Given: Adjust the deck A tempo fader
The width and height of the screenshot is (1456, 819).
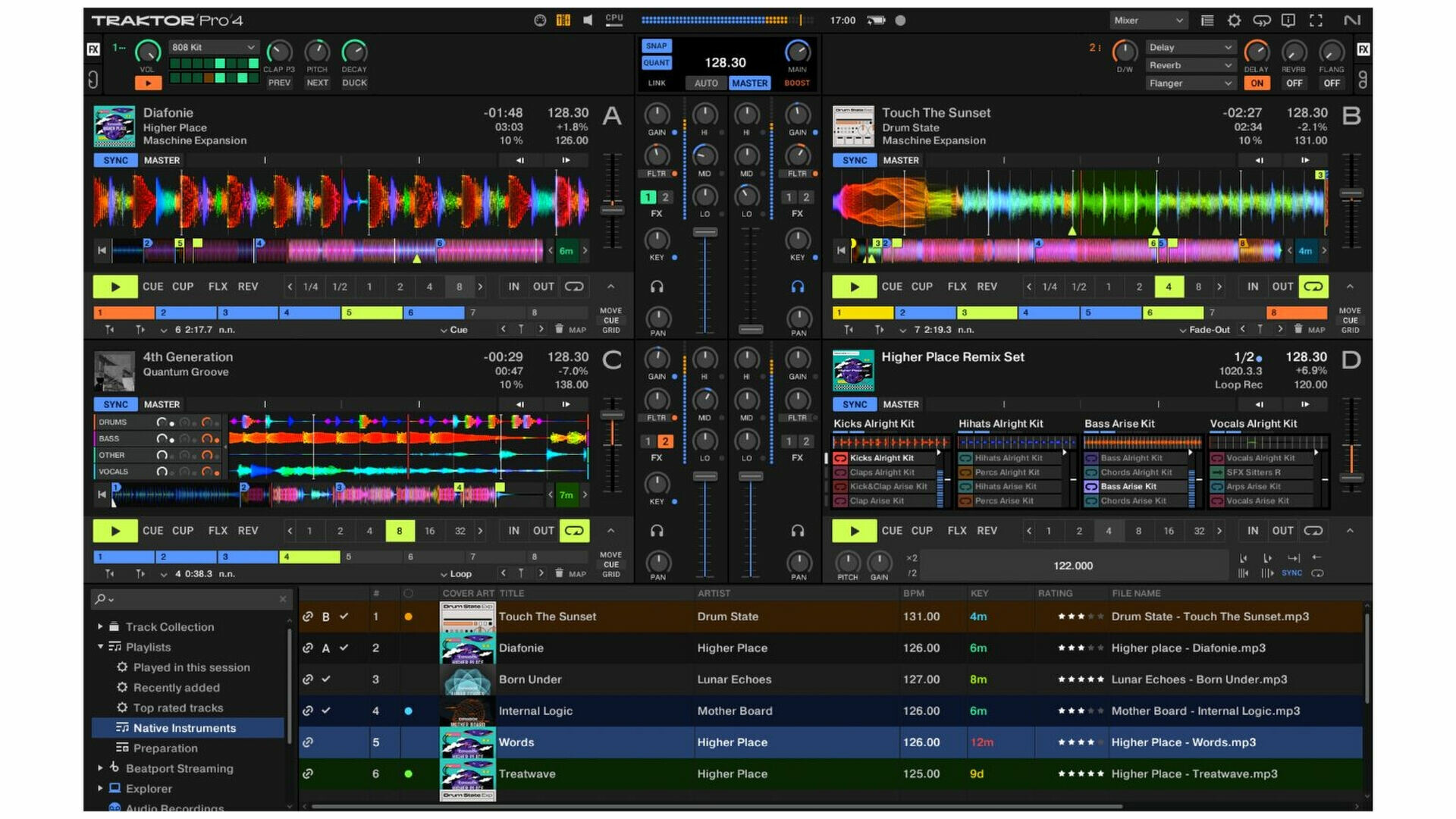Looking at the screenshot, I should pos(612,209).
